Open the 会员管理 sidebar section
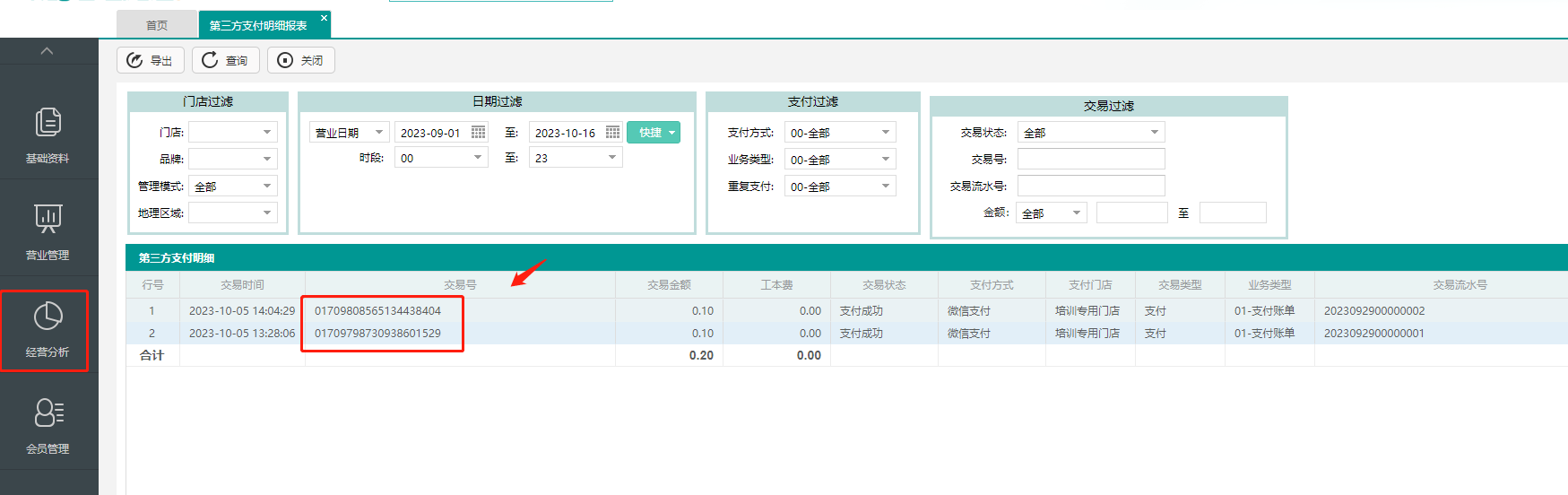 click(x=48, y=425)
